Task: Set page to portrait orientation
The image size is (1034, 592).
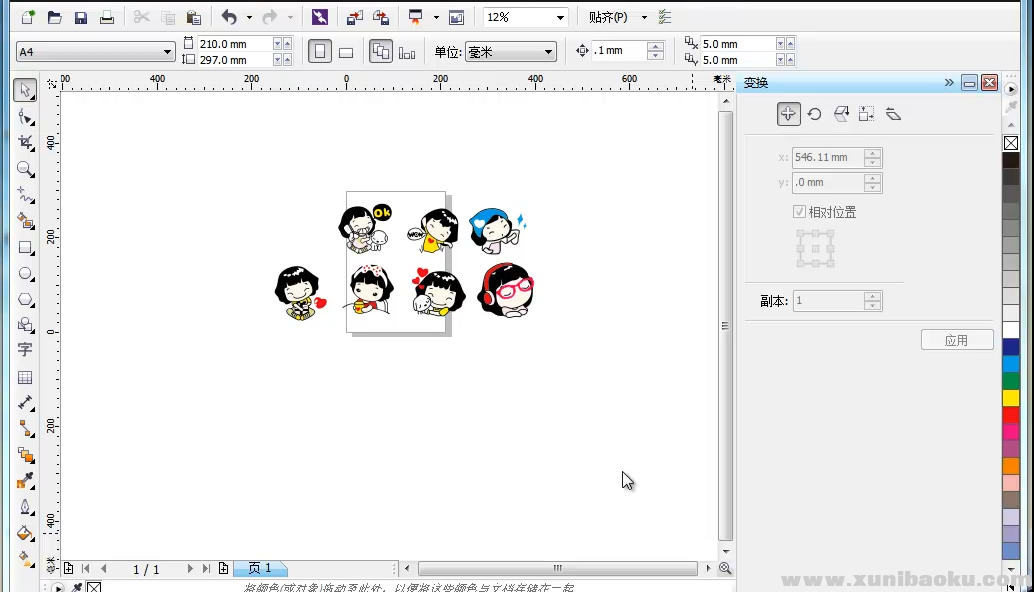Action: click(x=320, y=52)
